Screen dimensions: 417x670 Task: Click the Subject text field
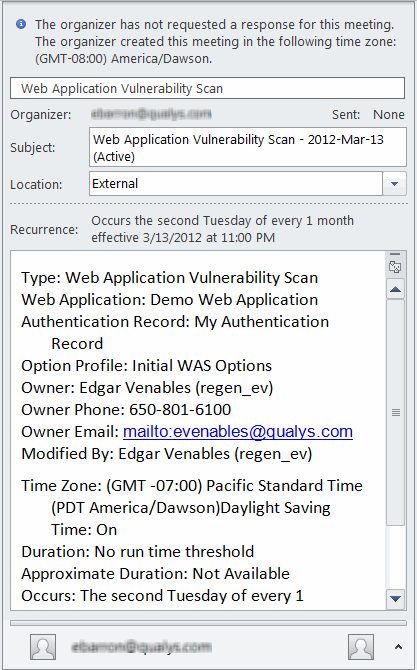coord(248,147)
